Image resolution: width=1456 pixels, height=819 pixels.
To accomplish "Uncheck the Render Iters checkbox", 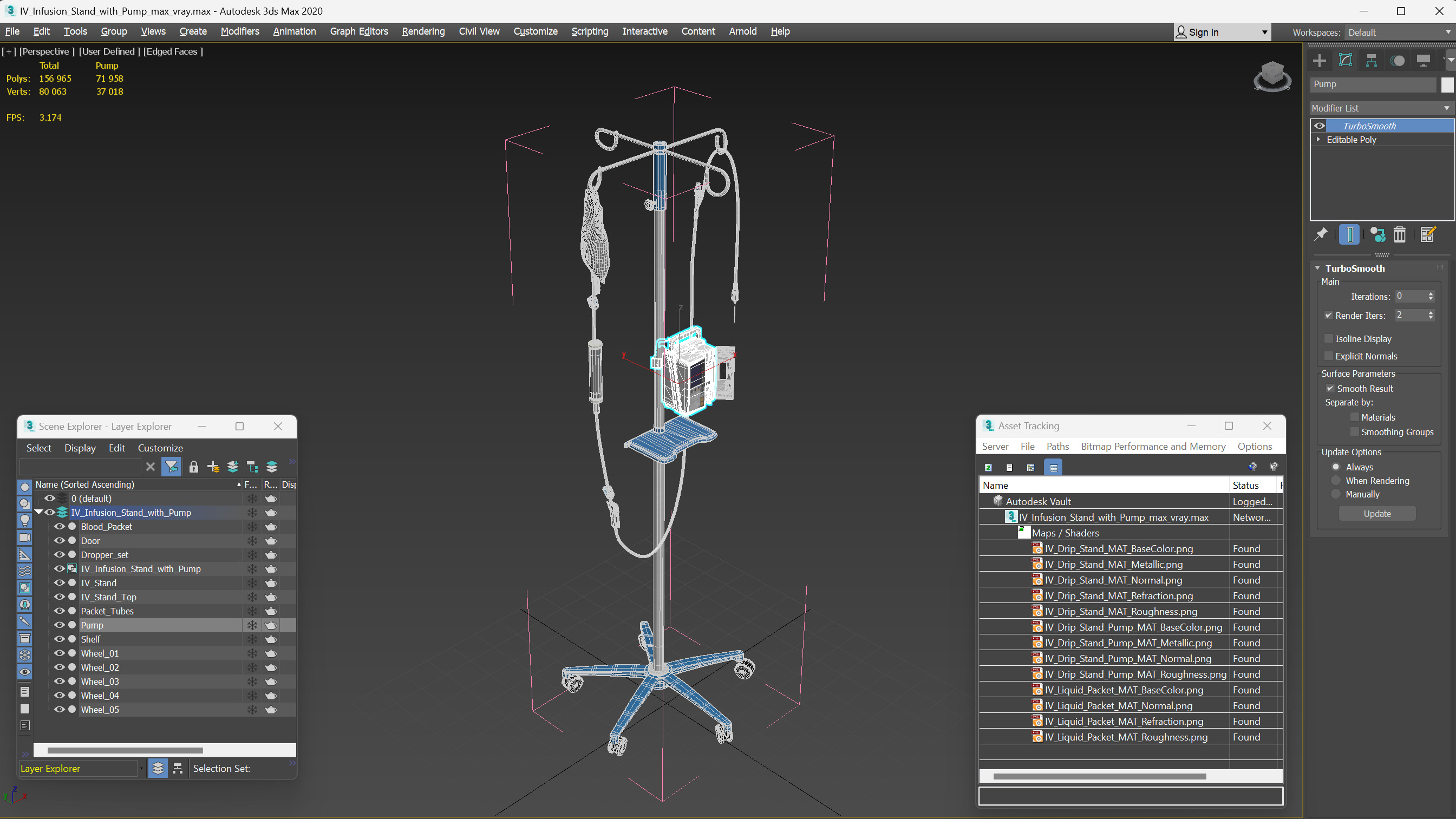I will coord(1328,316).
